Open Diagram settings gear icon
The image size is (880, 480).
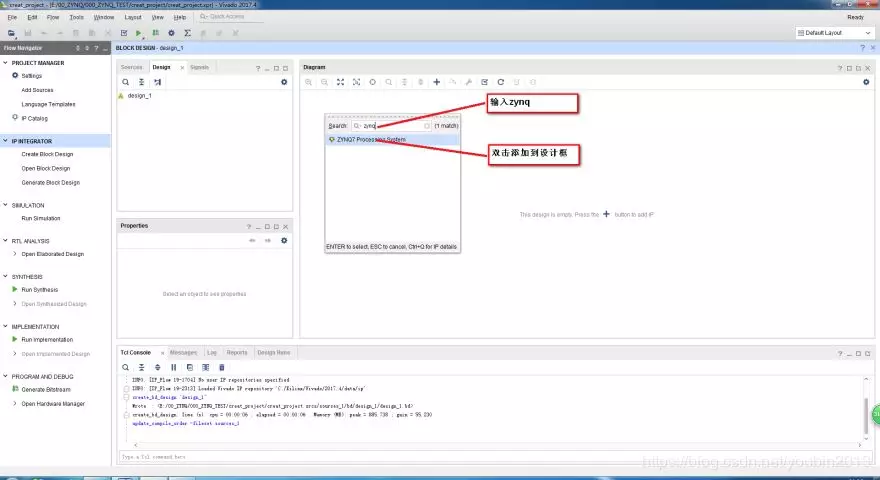866,82
